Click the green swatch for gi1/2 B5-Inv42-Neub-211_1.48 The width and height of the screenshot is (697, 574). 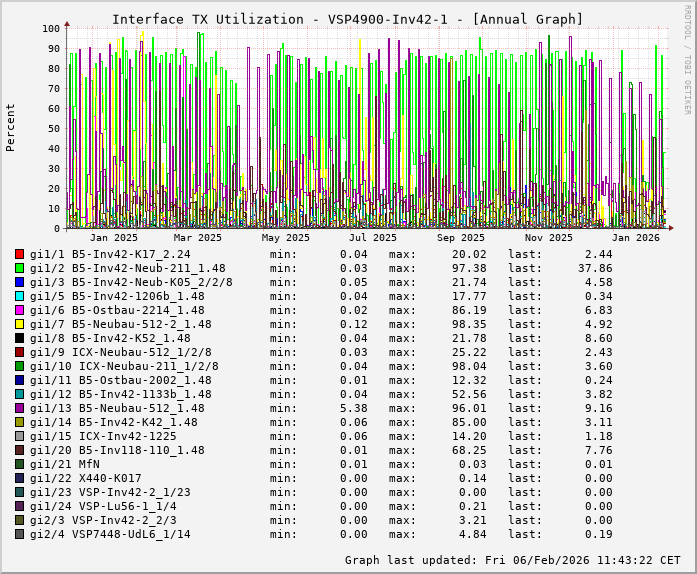(20, 269)
